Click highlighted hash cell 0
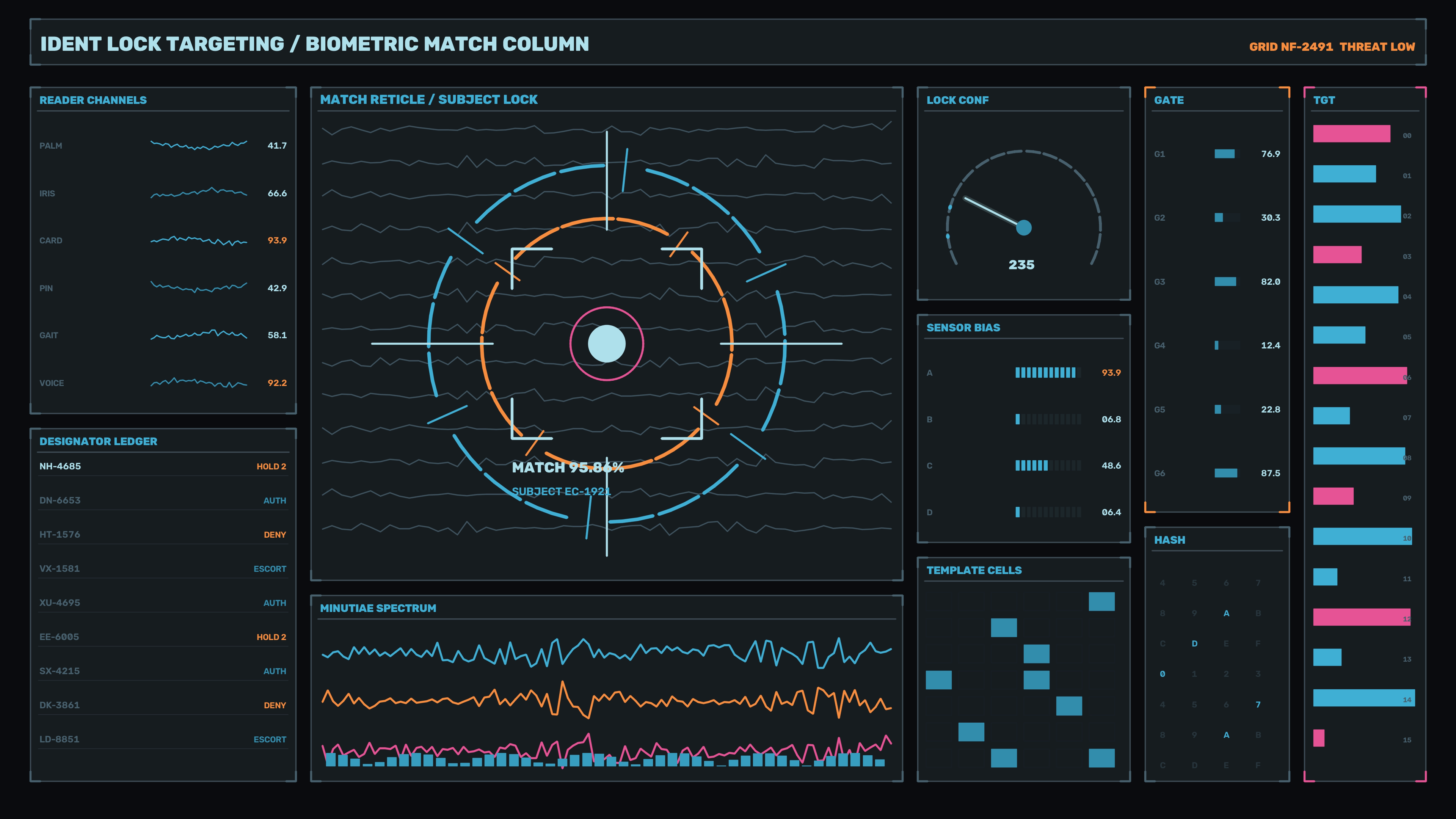 click(1162, 674)
